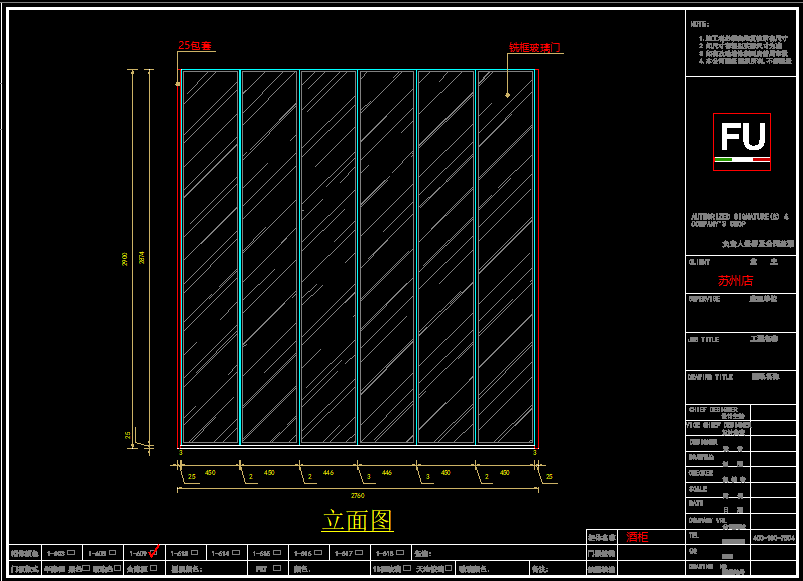
Task: Pick the leftmost glass door panel
Action: pos(211,257)
